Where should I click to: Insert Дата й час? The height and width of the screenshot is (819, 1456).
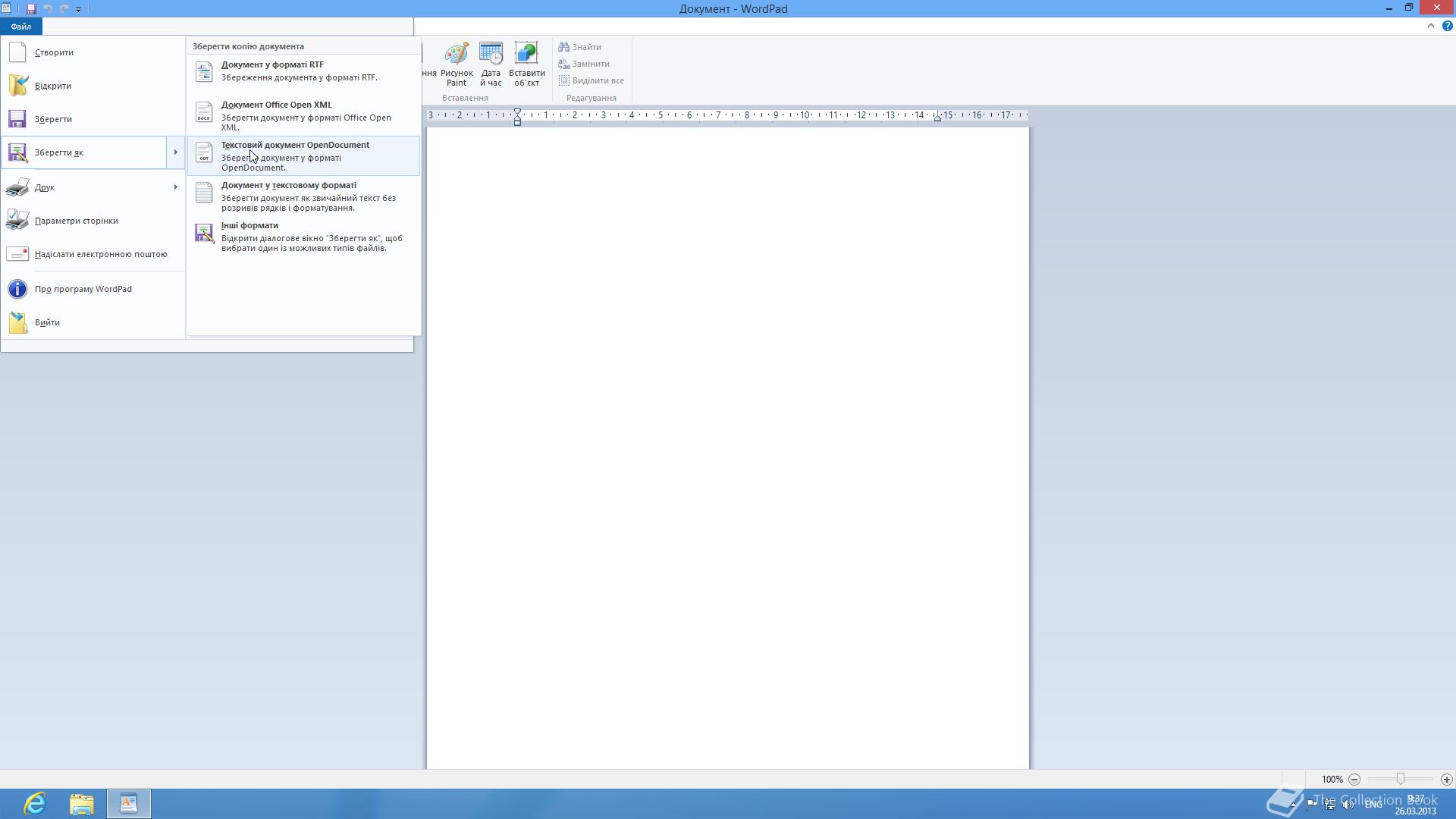491,64
